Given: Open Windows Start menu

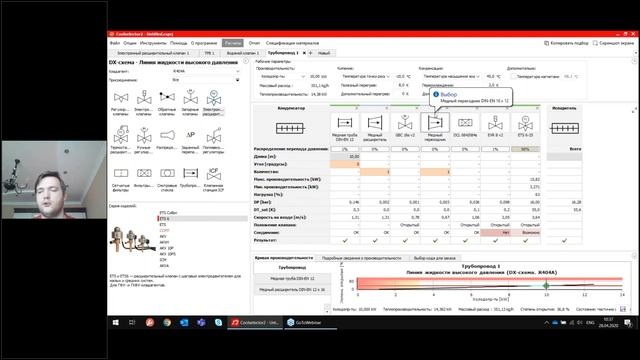Looking at the screenshot, I should [116, 322].
